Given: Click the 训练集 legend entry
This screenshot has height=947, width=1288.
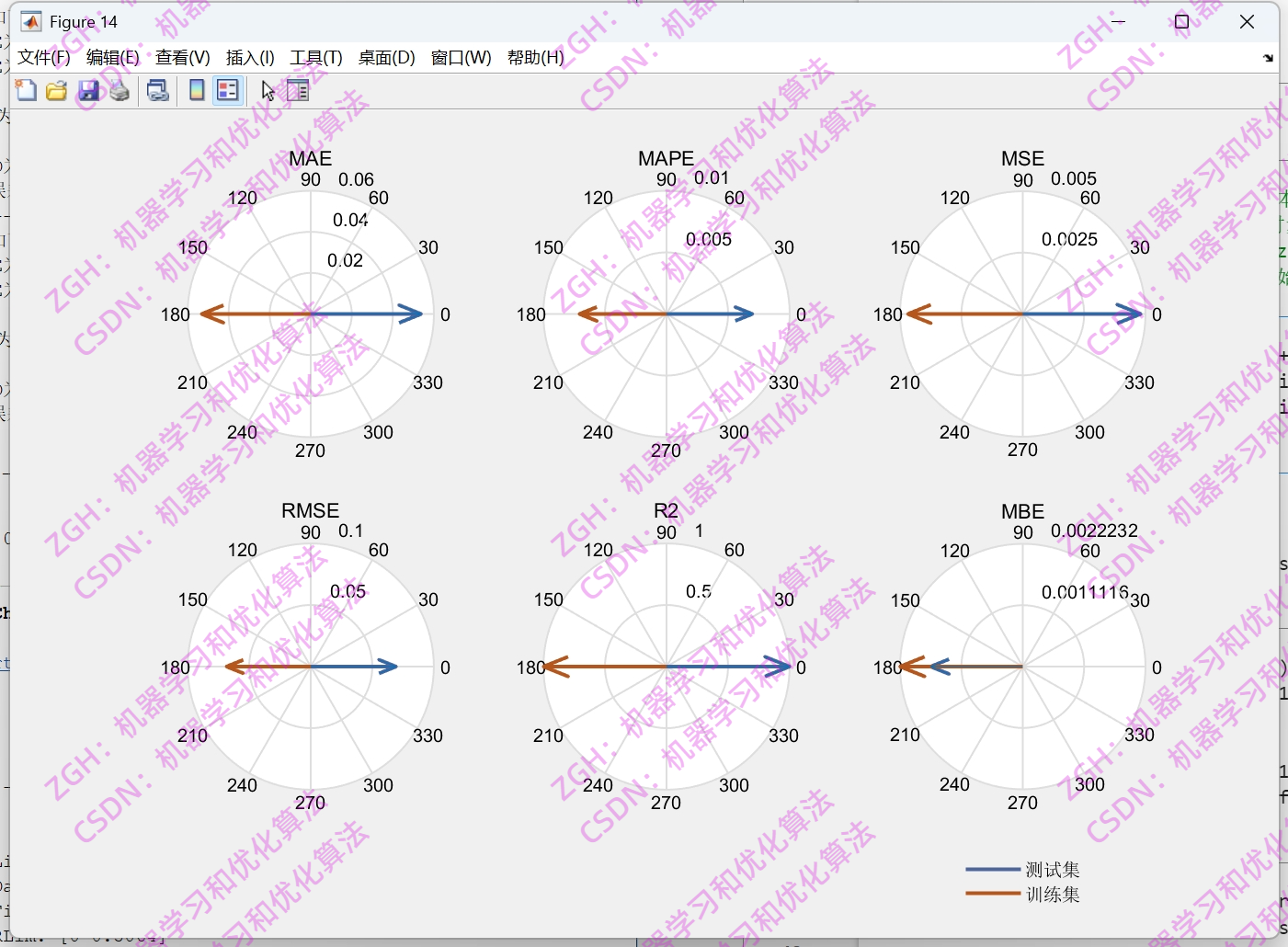Looking at the screenshot, I should pos(1053,894).
